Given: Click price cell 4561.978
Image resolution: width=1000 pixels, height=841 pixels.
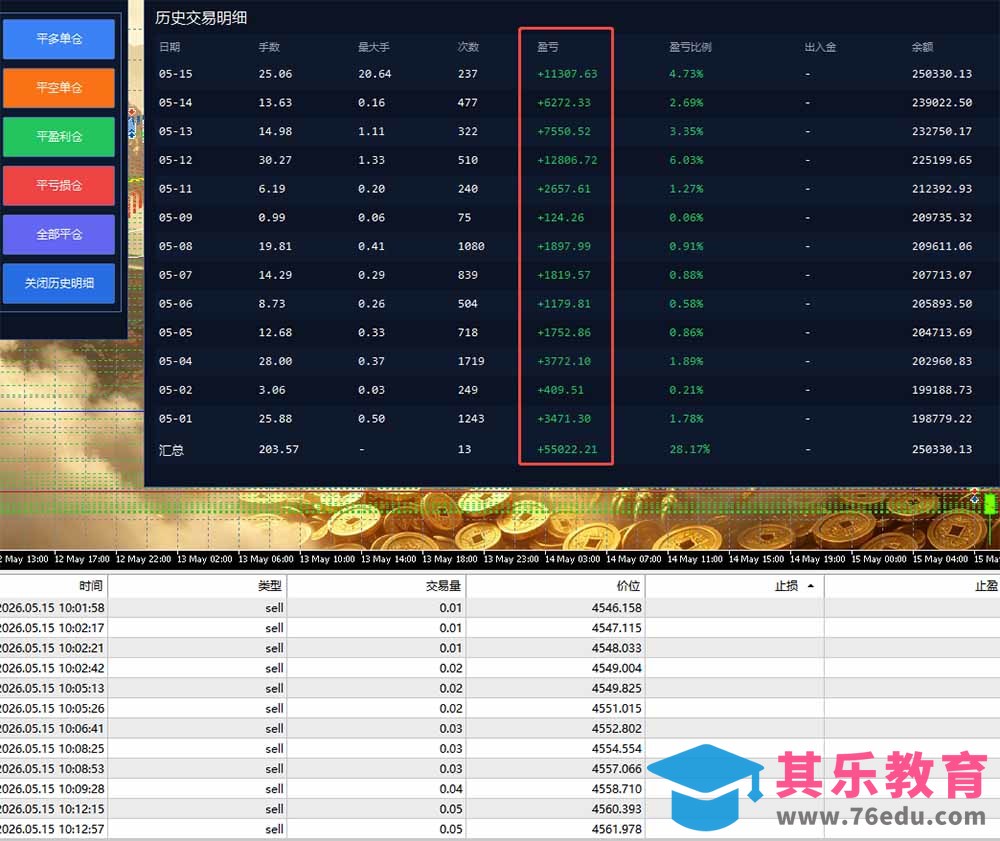Looking at the screenshot, I should tap(616, 829).
